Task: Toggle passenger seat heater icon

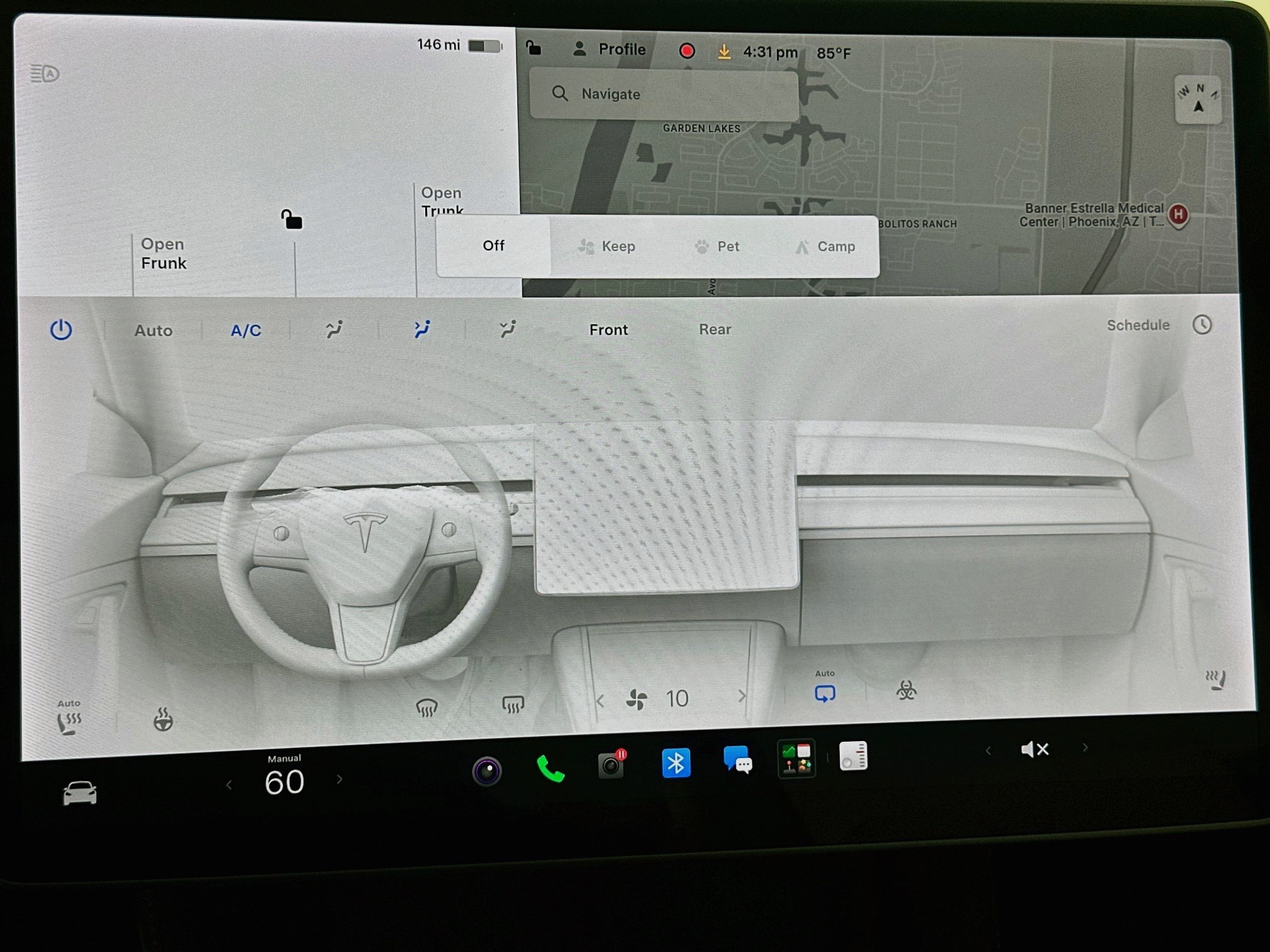Action: pos(1216,680)
